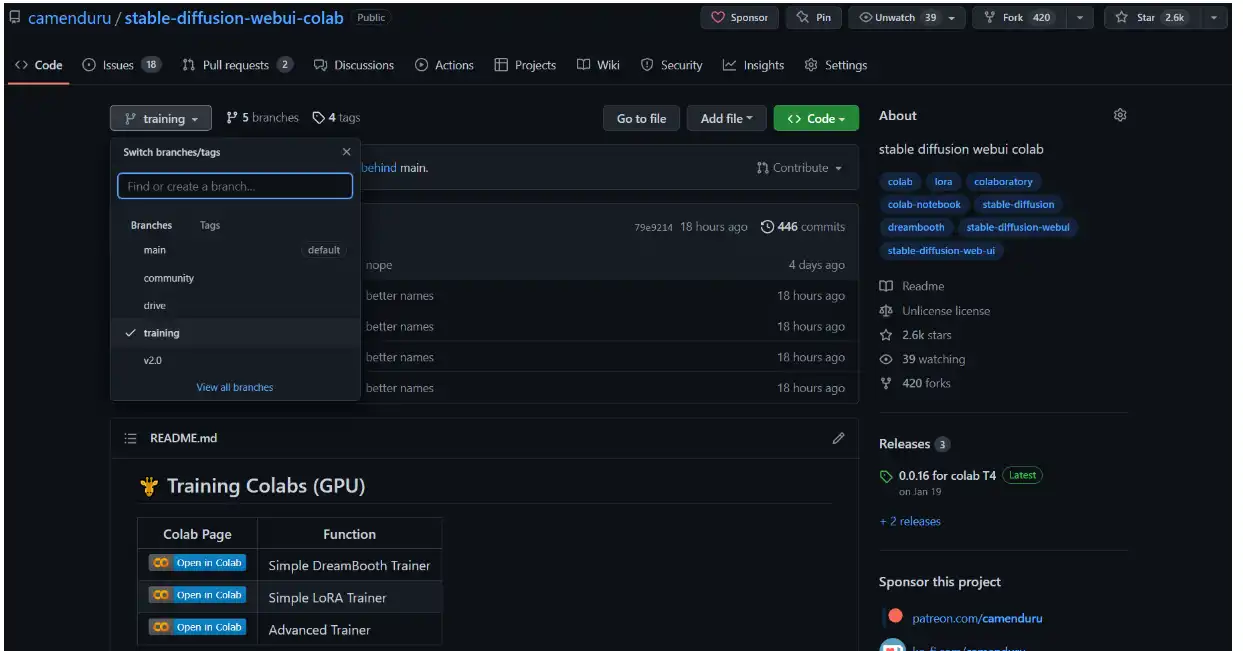Screen dimensions: 1243x651
Task: Close the Switch branches/tags popup
Action: pos(346,152)
